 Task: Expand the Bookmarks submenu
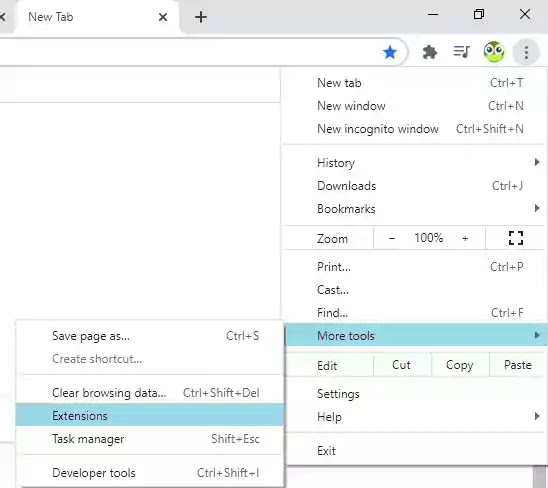[414, 209]
